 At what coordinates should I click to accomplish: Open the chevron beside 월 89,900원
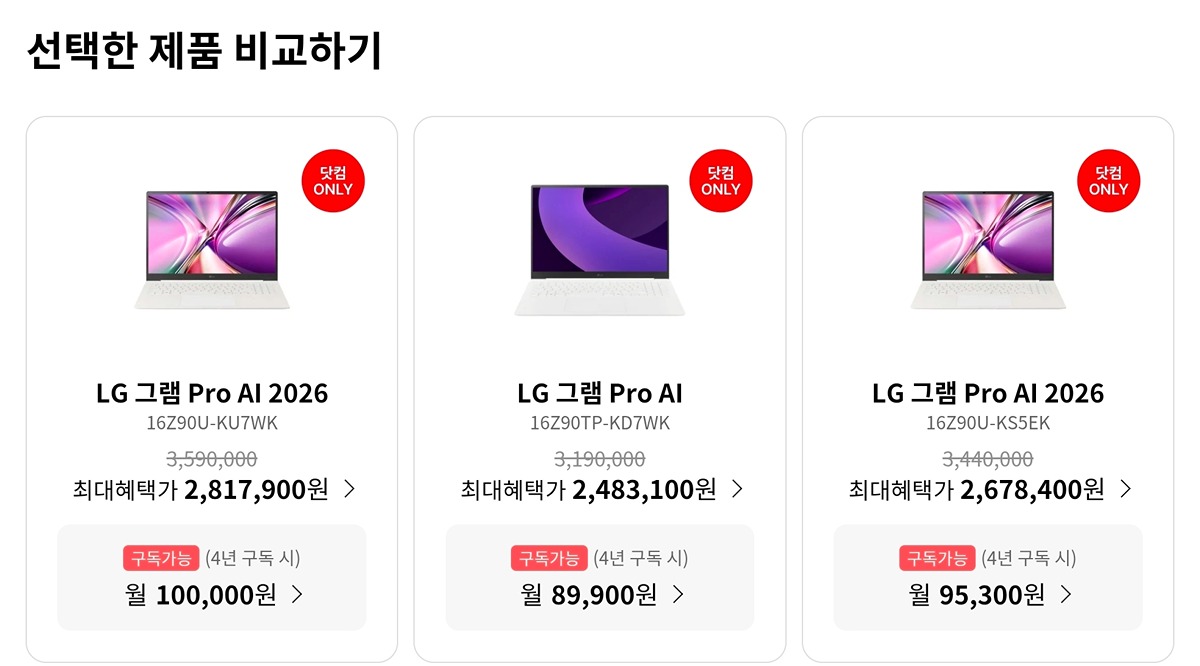[678, 595]
